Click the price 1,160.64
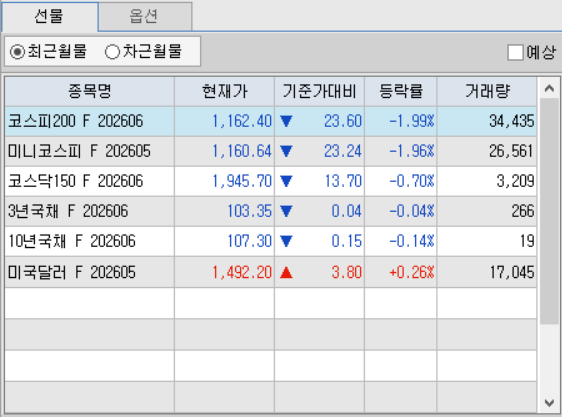Viewport: 562px width, 417px height. [242, 151]
